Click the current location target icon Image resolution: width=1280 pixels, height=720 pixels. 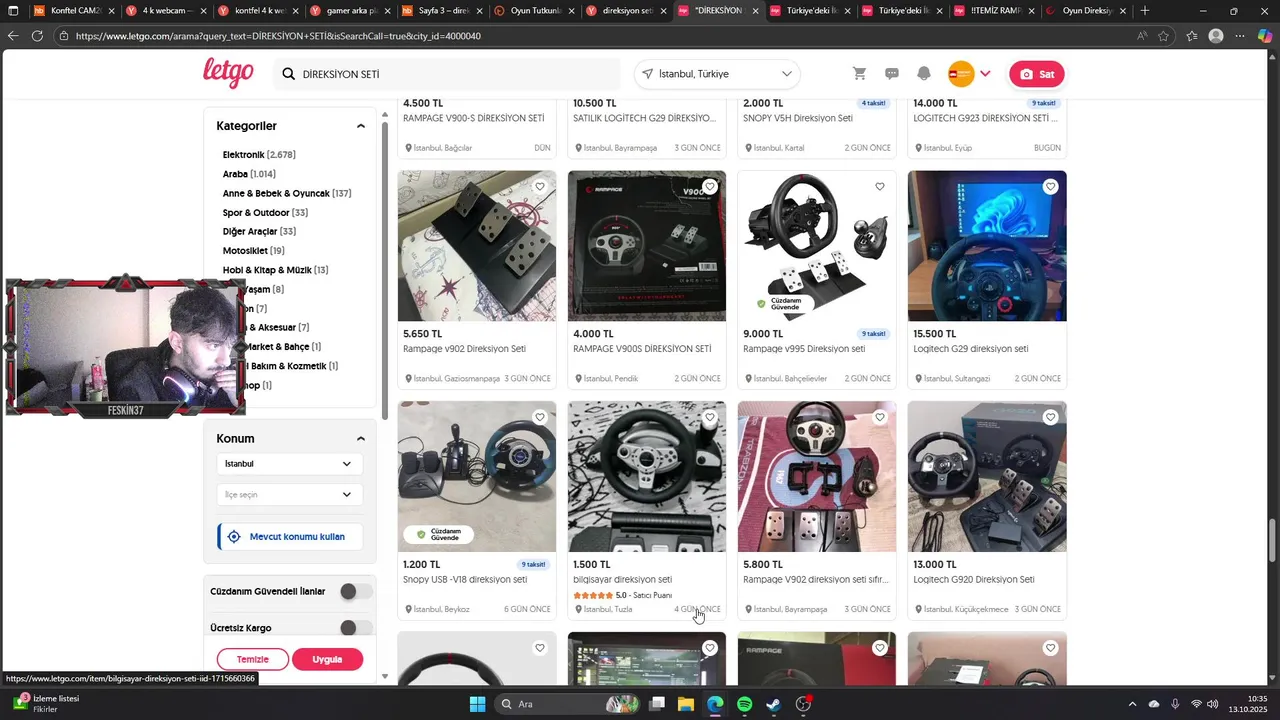tap(234, 537)
